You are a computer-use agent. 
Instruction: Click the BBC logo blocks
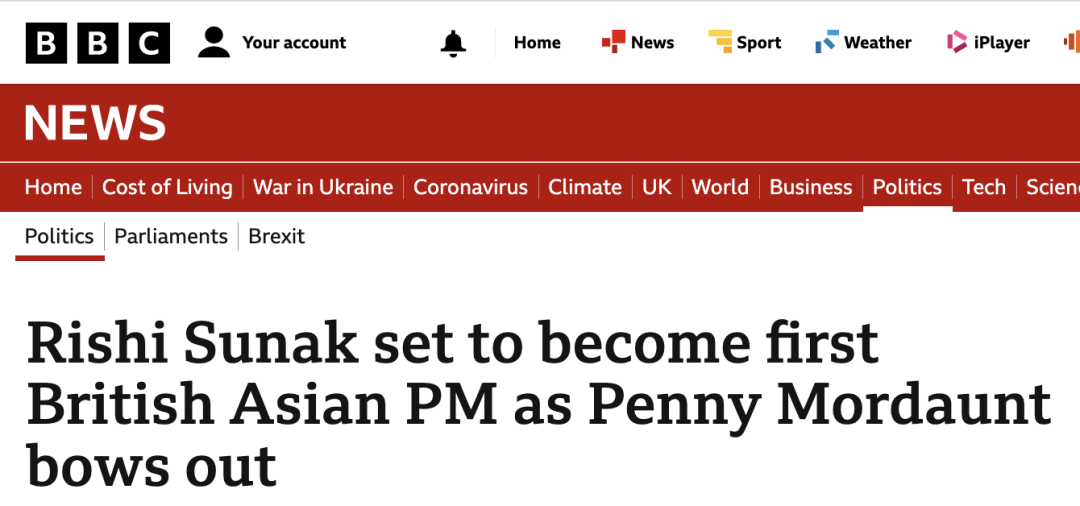click(98, 43)
